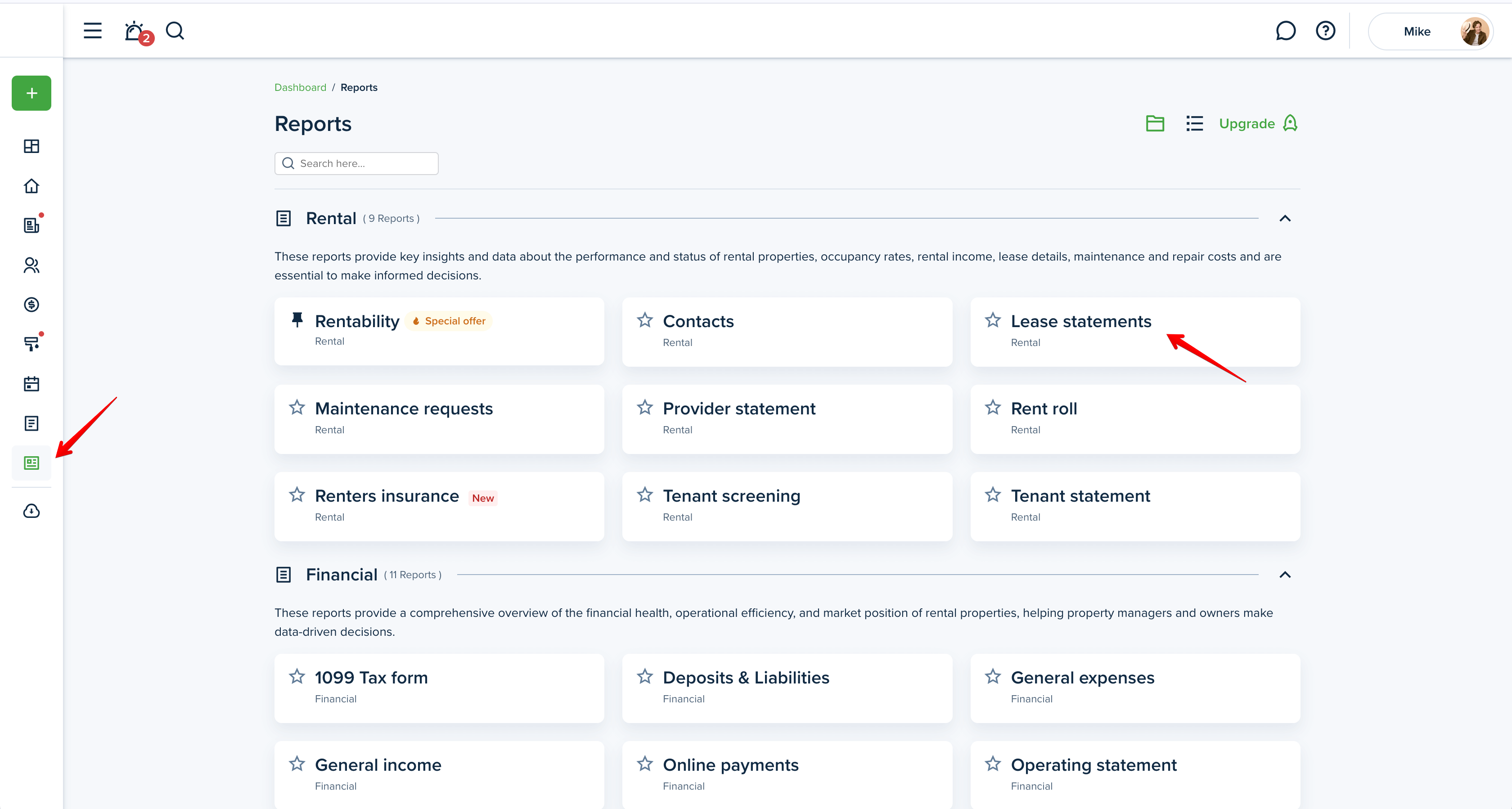Open Dashboard grid icon in sidebar
1512x809 pixels.
tap(31, 146)
